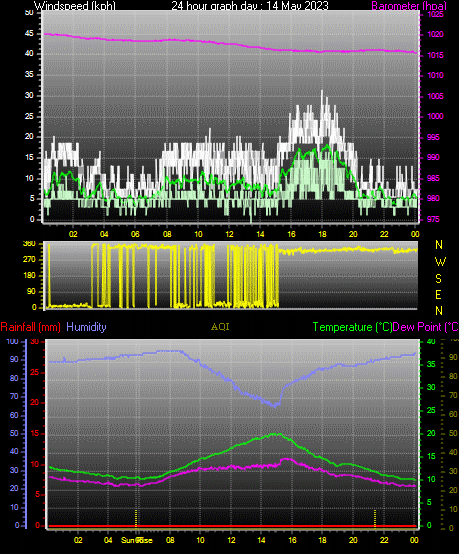Select the 980 barometer axis value
The image size is (459, 554).
coord(433,198)
